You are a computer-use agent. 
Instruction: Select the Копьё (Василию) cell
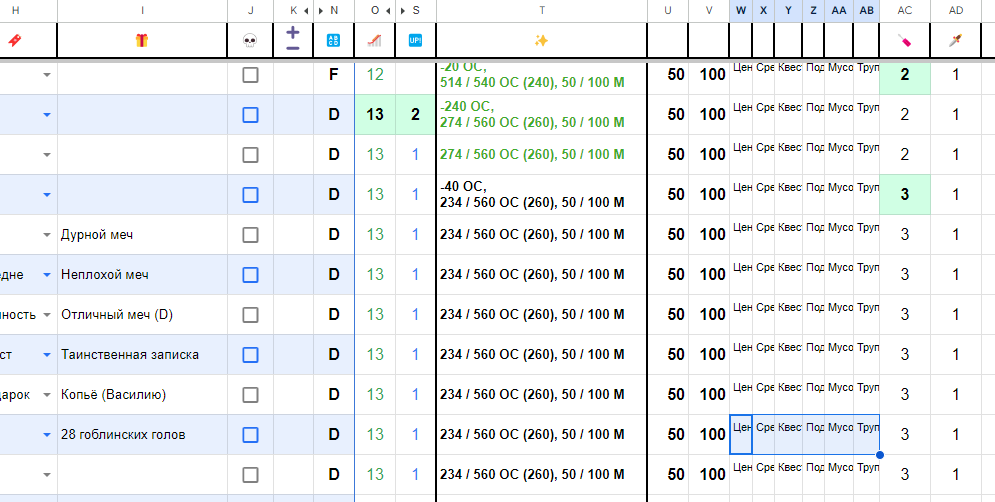[x=142, y=395]
